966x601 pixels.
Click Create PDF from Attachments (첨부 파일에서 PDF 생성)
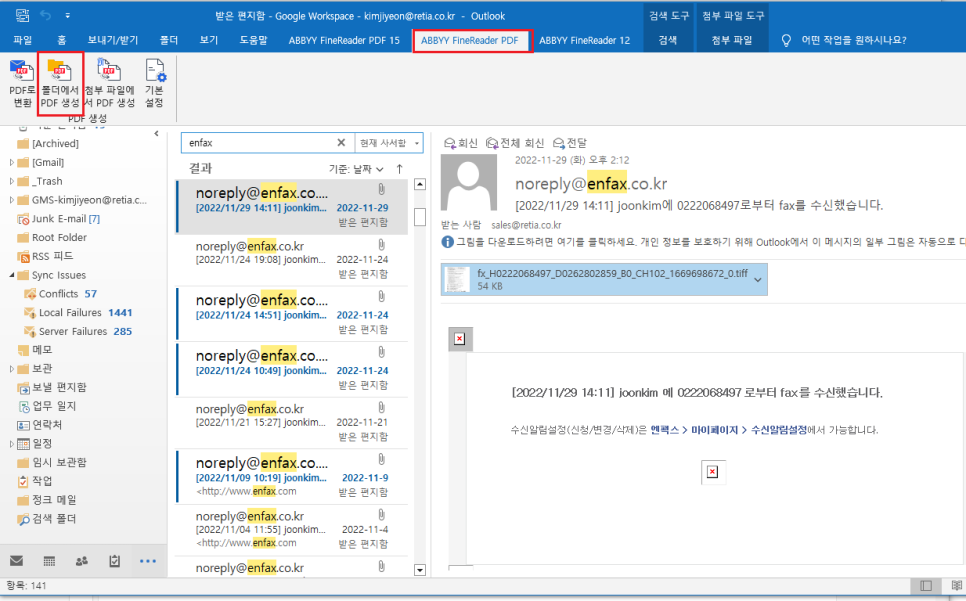pyautogui.click(x=109, y=83)
